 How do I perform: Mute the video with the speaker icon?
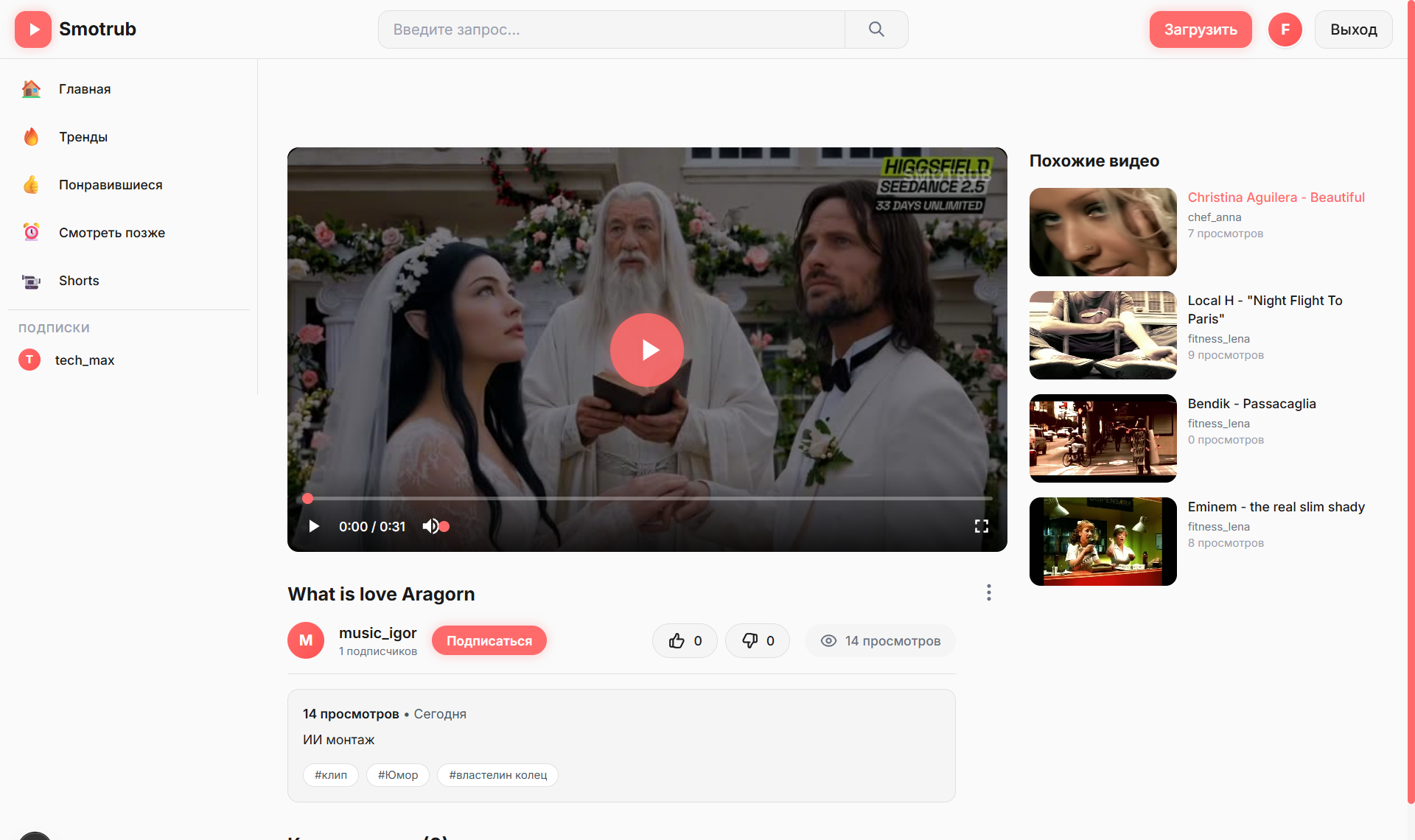pyautogui.click(x=430, y=526)
